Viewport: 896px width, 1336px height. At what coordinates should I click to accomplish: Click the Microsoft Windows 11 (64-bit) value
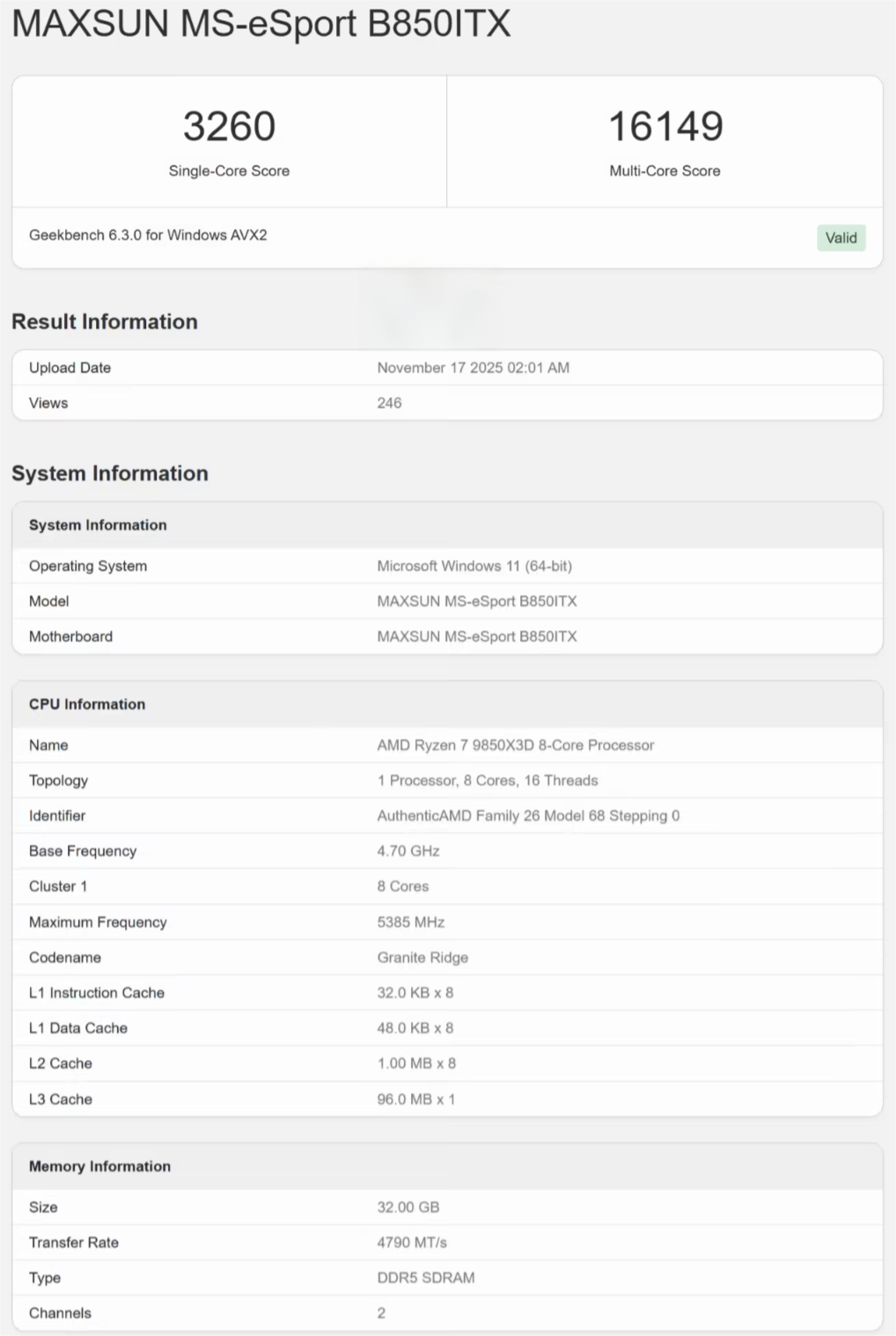474,566
